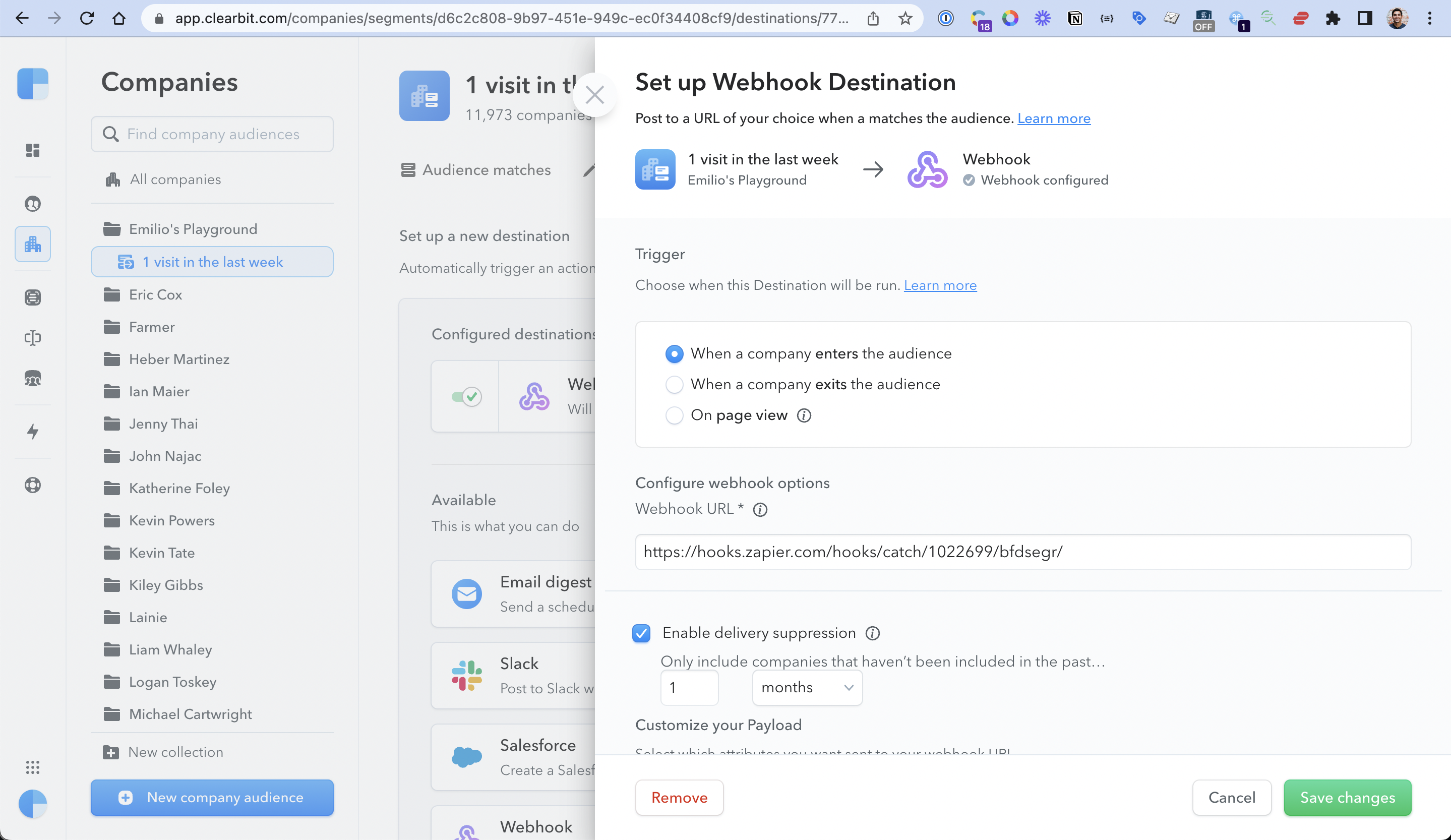Image resolution: width=1451 pixels, height=840 pixels.
Task: Click the Salesforce cloud icon
Action: (x=466, y=757)
